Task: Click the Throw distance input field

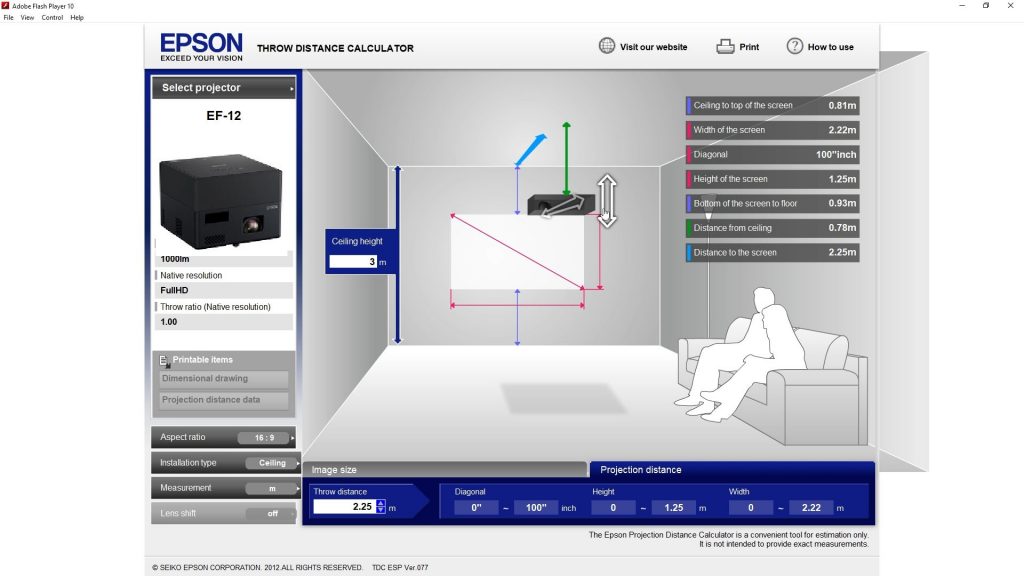Action: (x=344, y=507)
